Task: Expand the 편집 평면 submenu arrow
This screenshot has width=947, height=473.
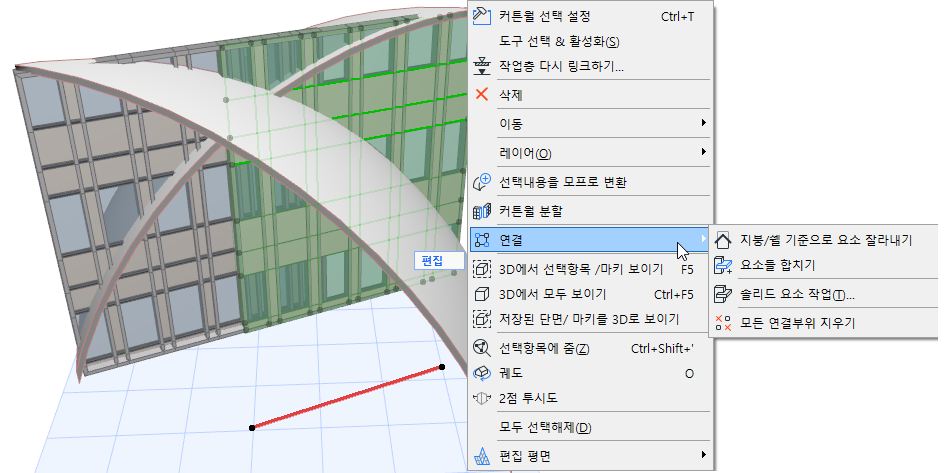Action: click(704, 455)
